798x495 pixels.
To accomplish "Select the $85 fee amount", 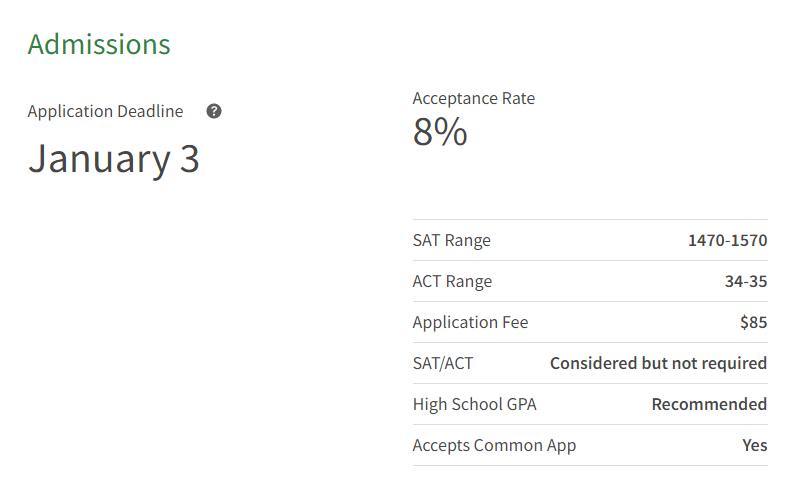I will point(753,322).
